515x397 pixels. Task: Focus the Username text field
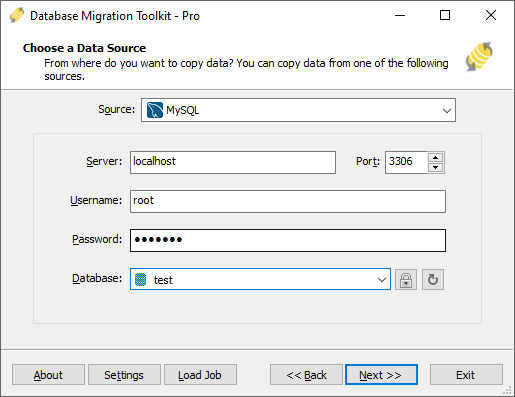288,201
